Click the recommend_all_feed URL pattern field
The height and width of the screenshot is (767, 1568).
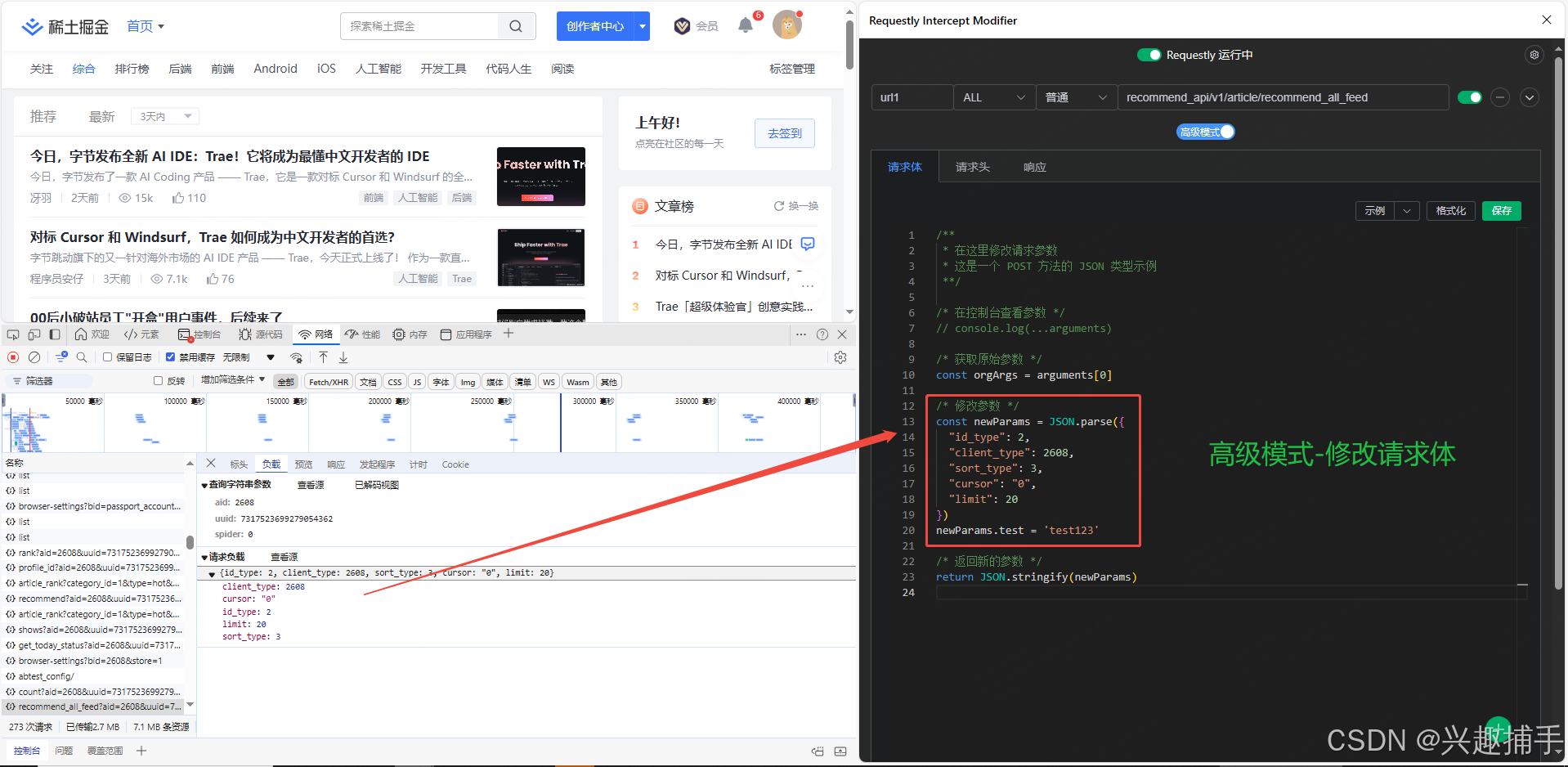pos(1282,97)
